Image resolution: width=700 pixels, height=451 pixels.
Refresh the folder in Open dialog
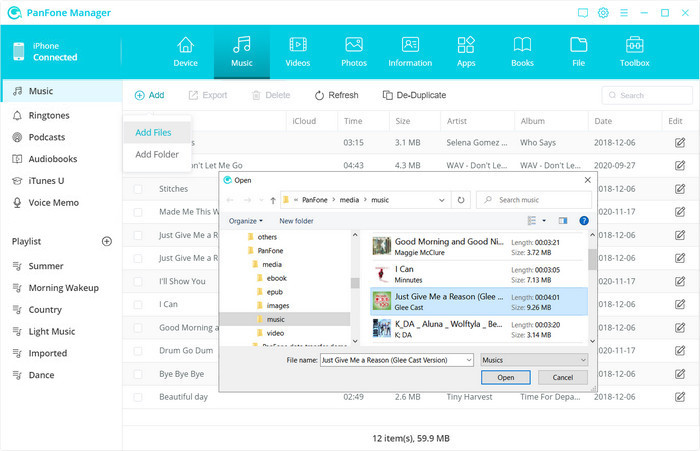pyautogui.click(x=461, y=200)
